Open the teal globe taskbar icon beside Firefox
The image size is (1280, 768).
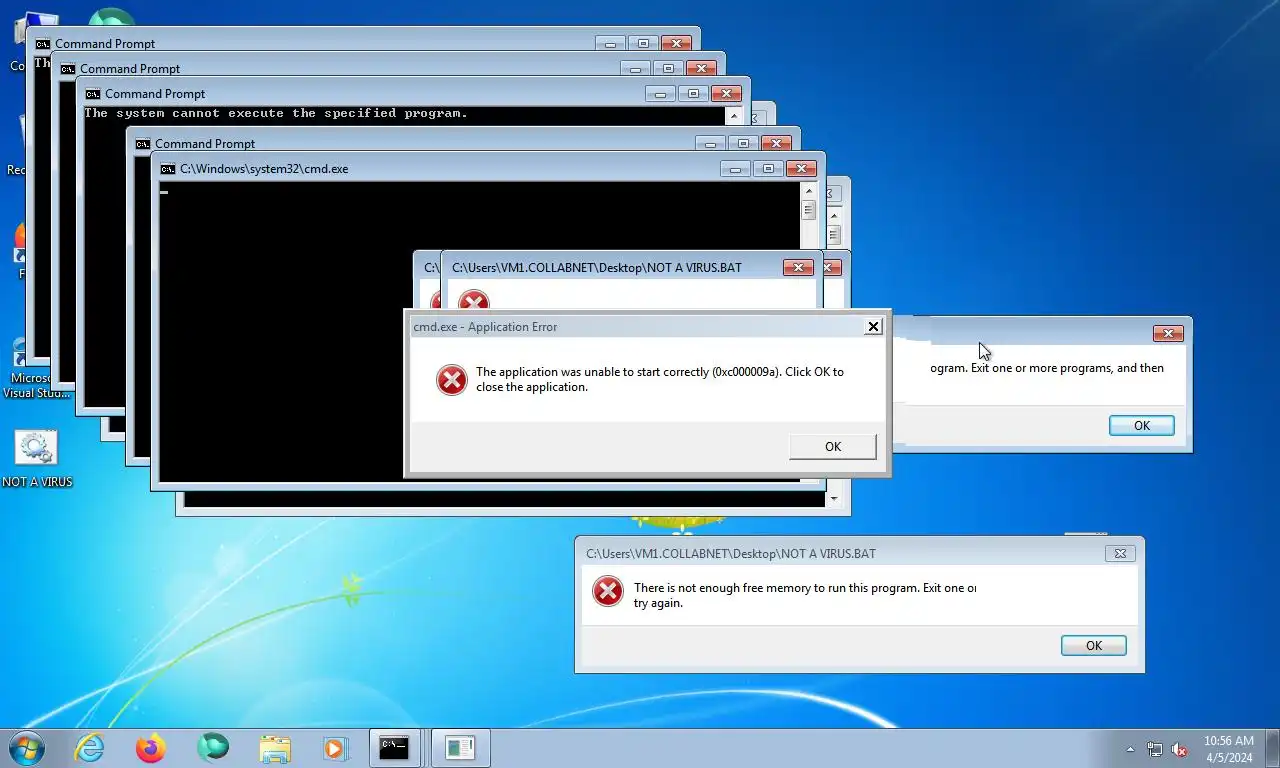[212, 747]
